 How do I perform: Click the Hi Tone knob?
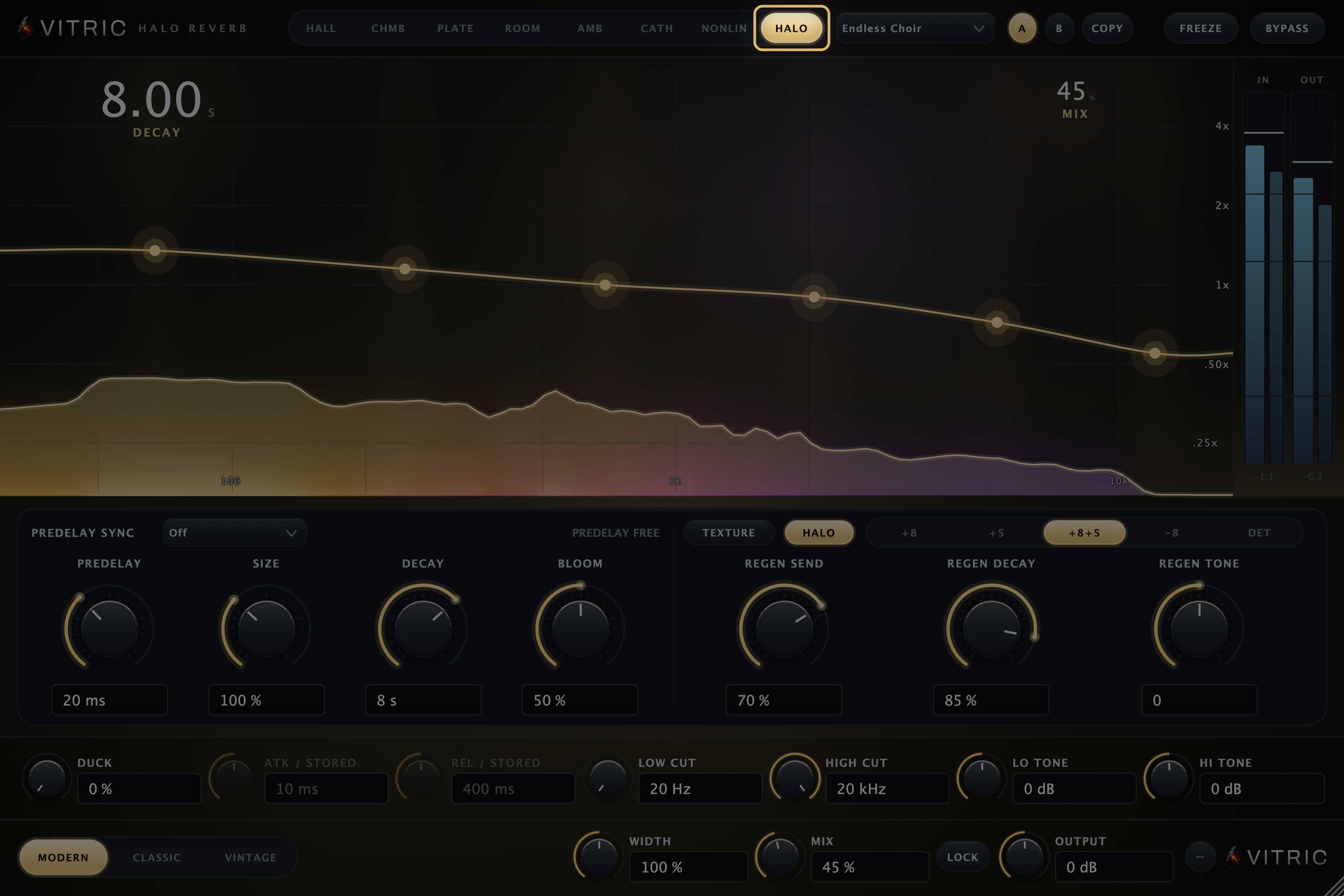[x=1169, y=778]
